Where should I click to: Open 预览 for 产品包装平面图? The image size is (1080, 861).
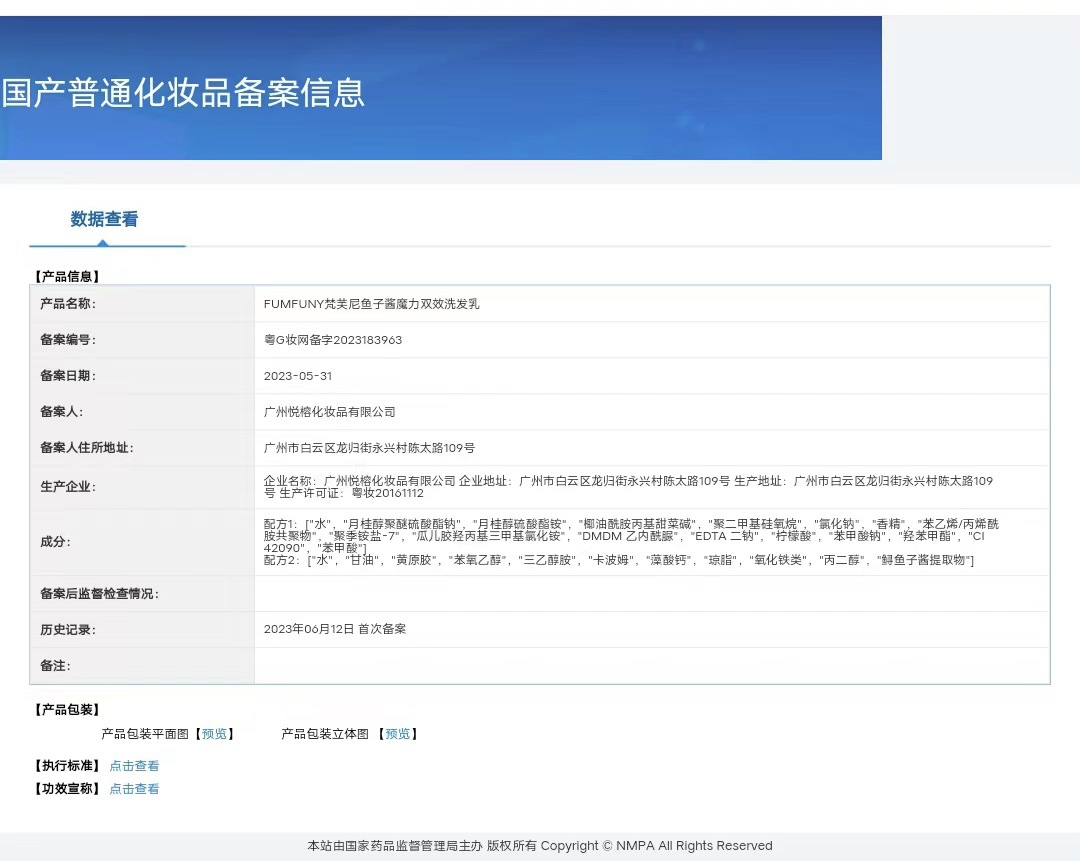pos(214,733)
